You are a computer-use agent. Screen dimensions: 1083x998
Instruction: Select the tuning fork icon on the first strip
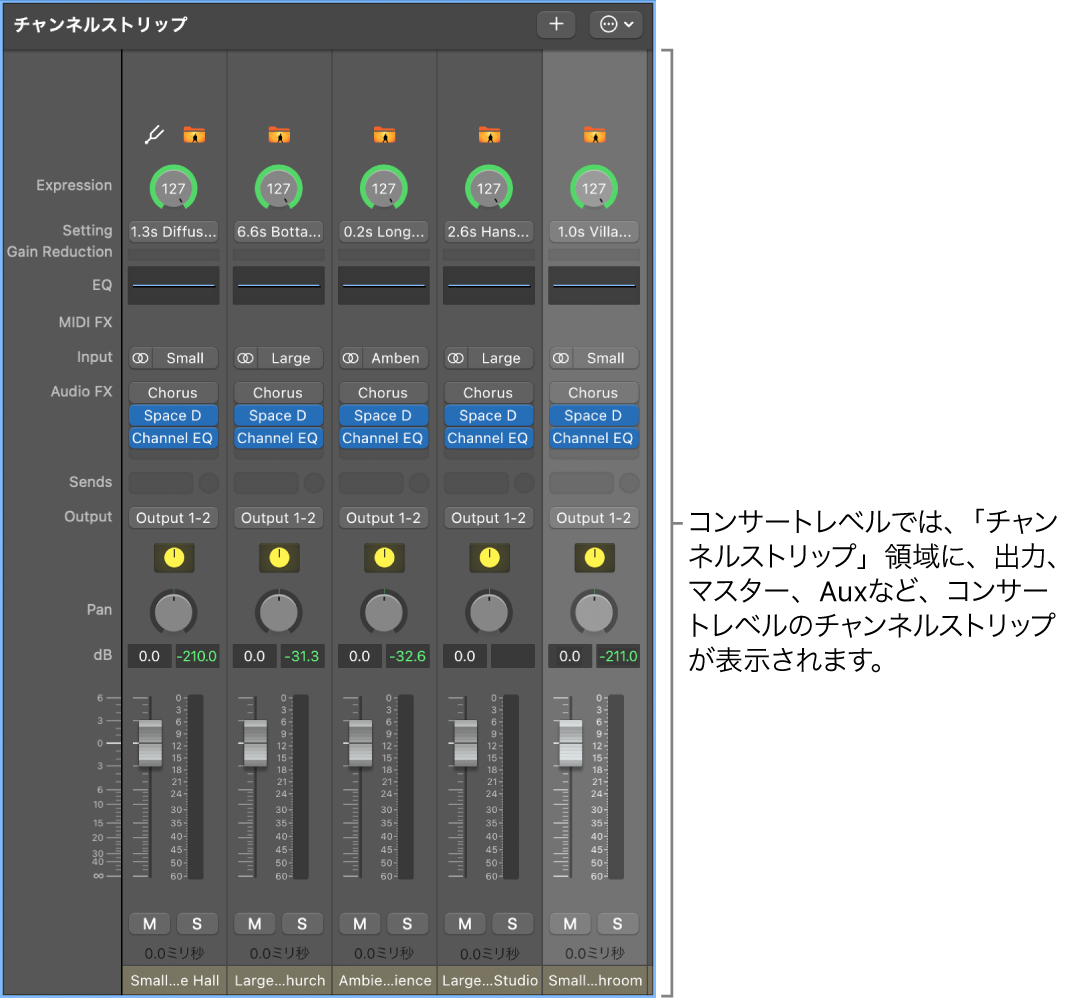pyautogui.click(x=153, y=133)
